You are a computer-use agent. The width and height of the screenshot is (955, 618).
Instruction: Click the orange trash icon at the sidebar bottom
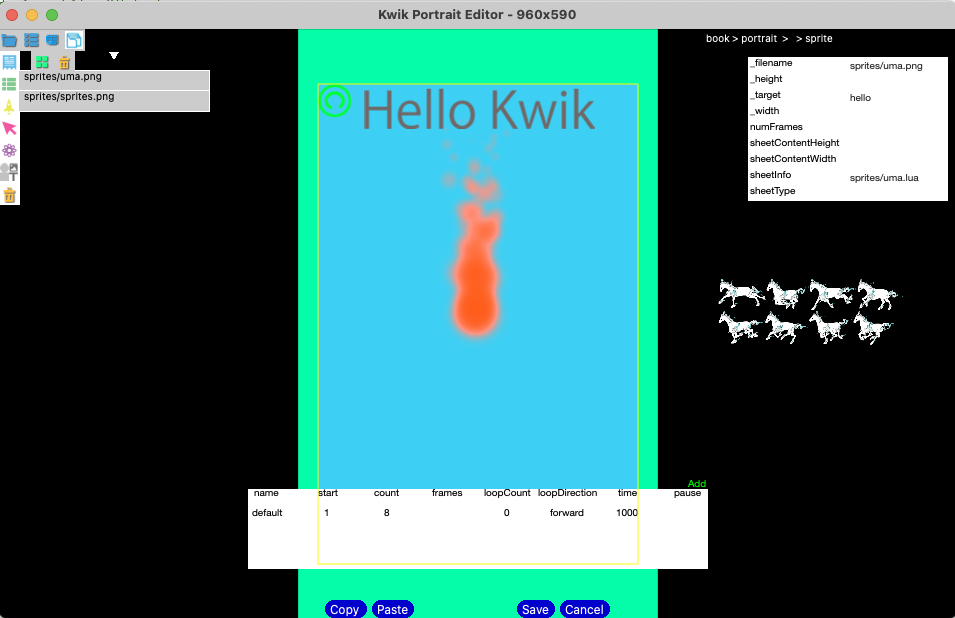click(9, 195)
